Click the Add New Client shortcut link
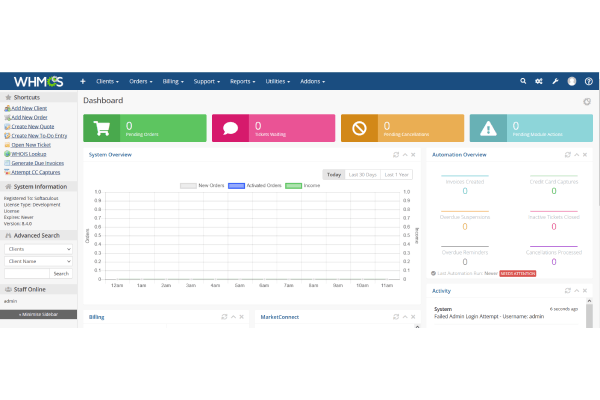 coord(31,107)
